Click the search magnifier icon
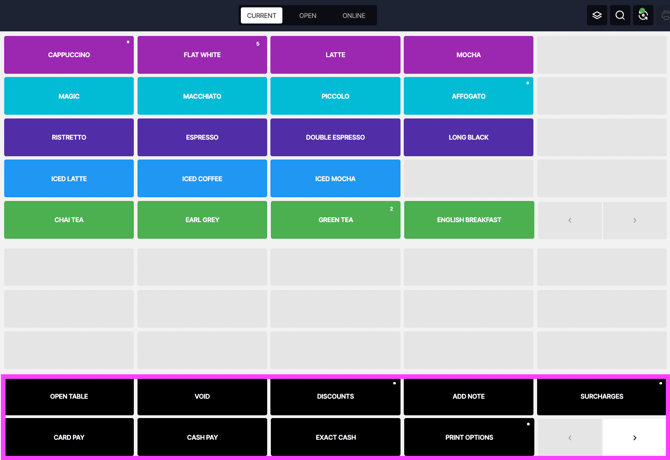 [x=620, y=15]
